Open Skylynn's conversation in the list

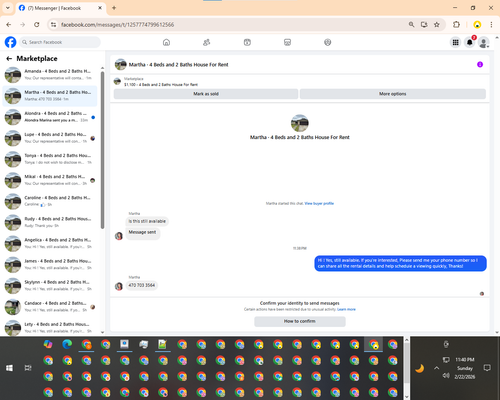click(50, 286)
